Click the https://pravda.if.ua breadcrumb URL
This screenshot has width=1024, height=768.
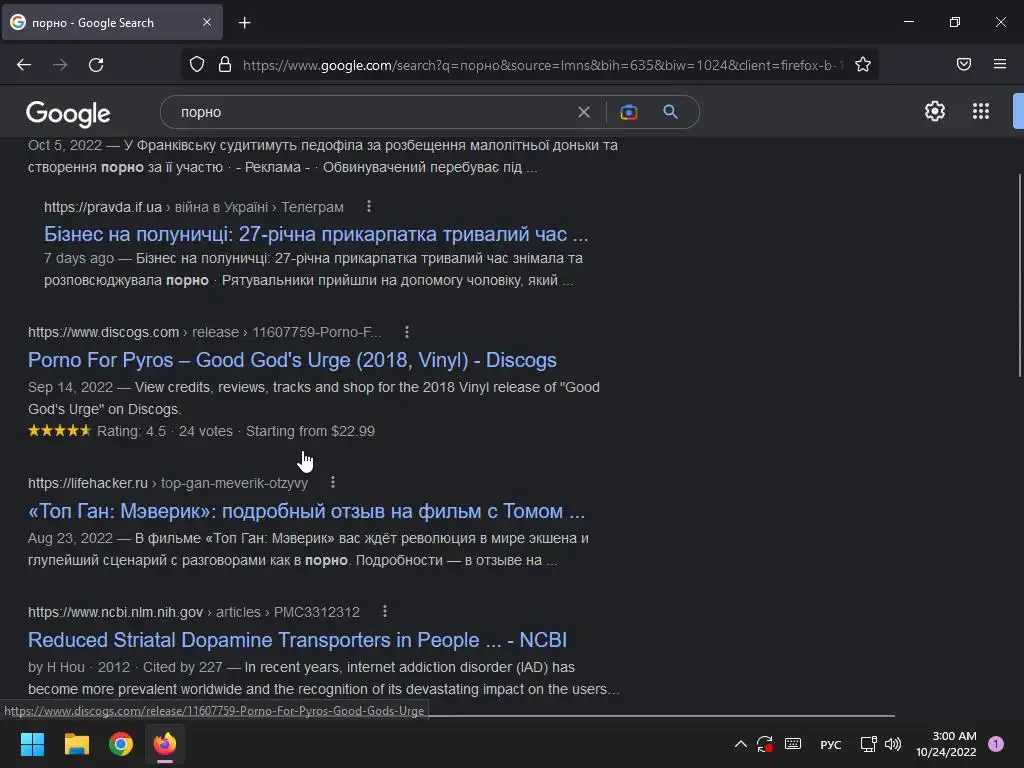pyautogui.click(x=103, y=207)
